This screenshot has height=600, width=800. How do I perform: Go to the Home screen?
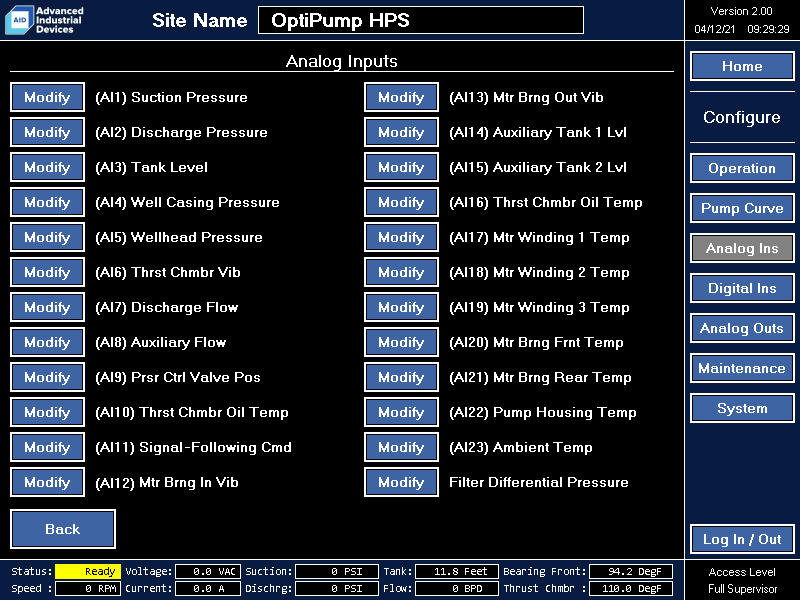pos(742,66)
